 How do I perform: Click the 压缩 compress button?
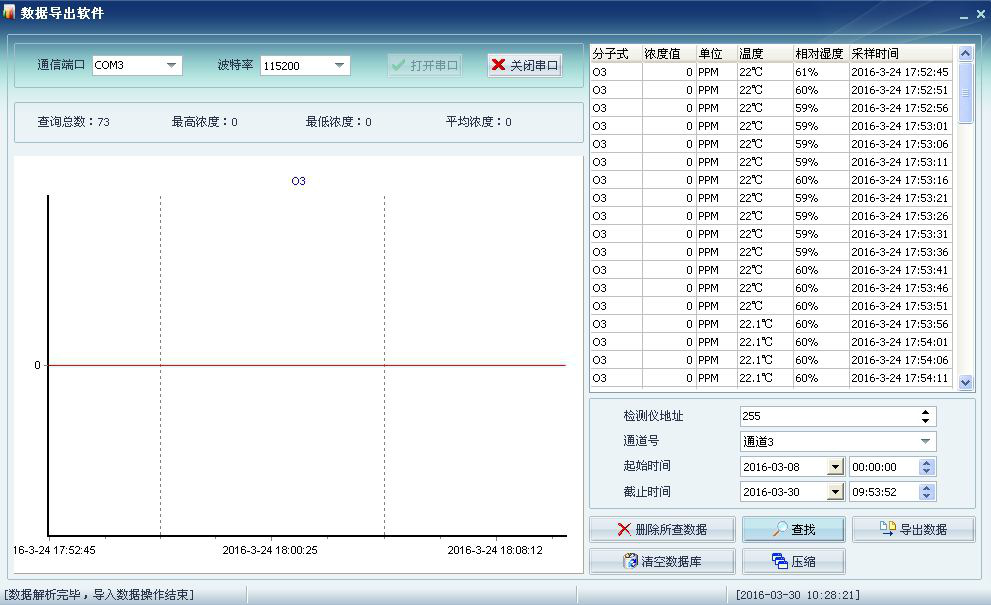coord(793,561)
